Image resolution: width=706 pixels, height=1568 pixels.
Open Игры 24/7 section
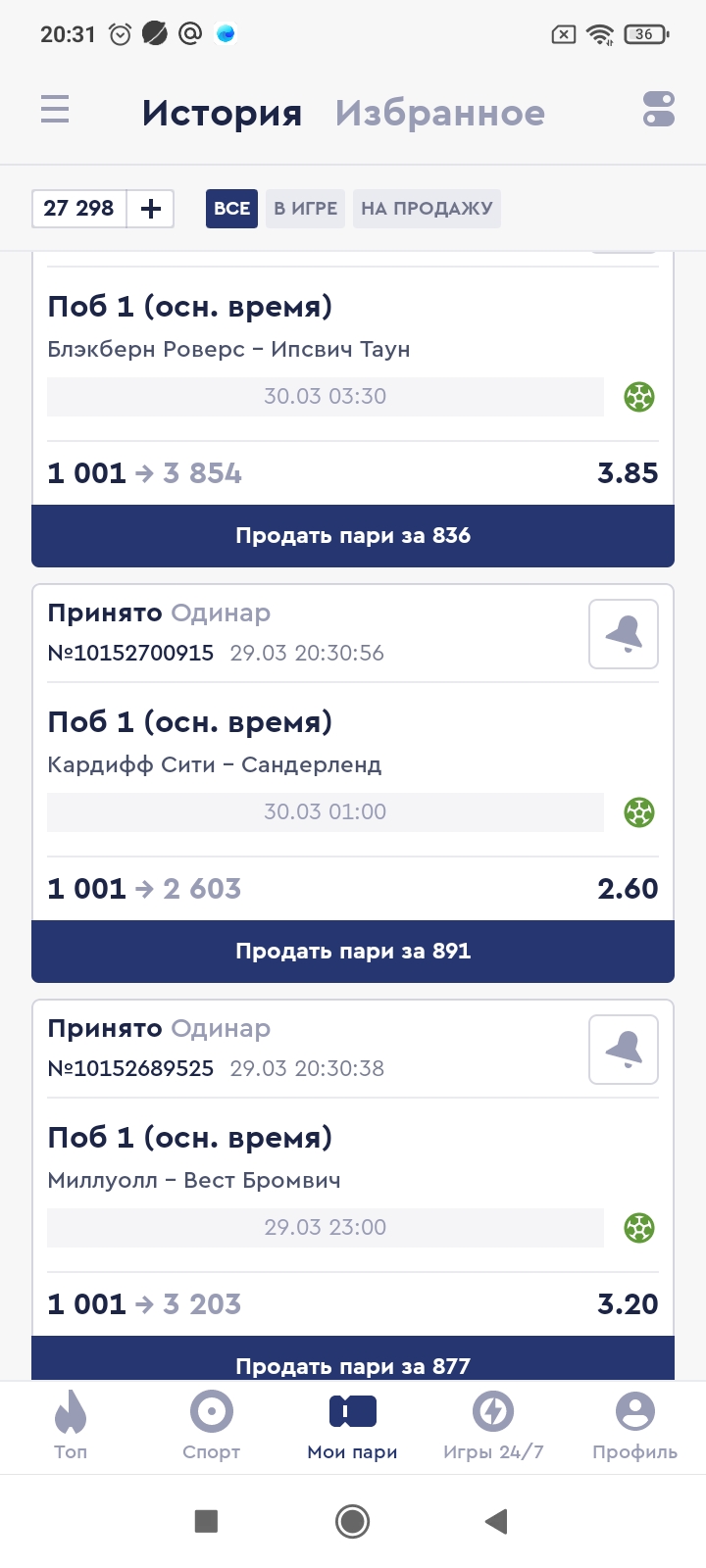tap(493, 1426)
